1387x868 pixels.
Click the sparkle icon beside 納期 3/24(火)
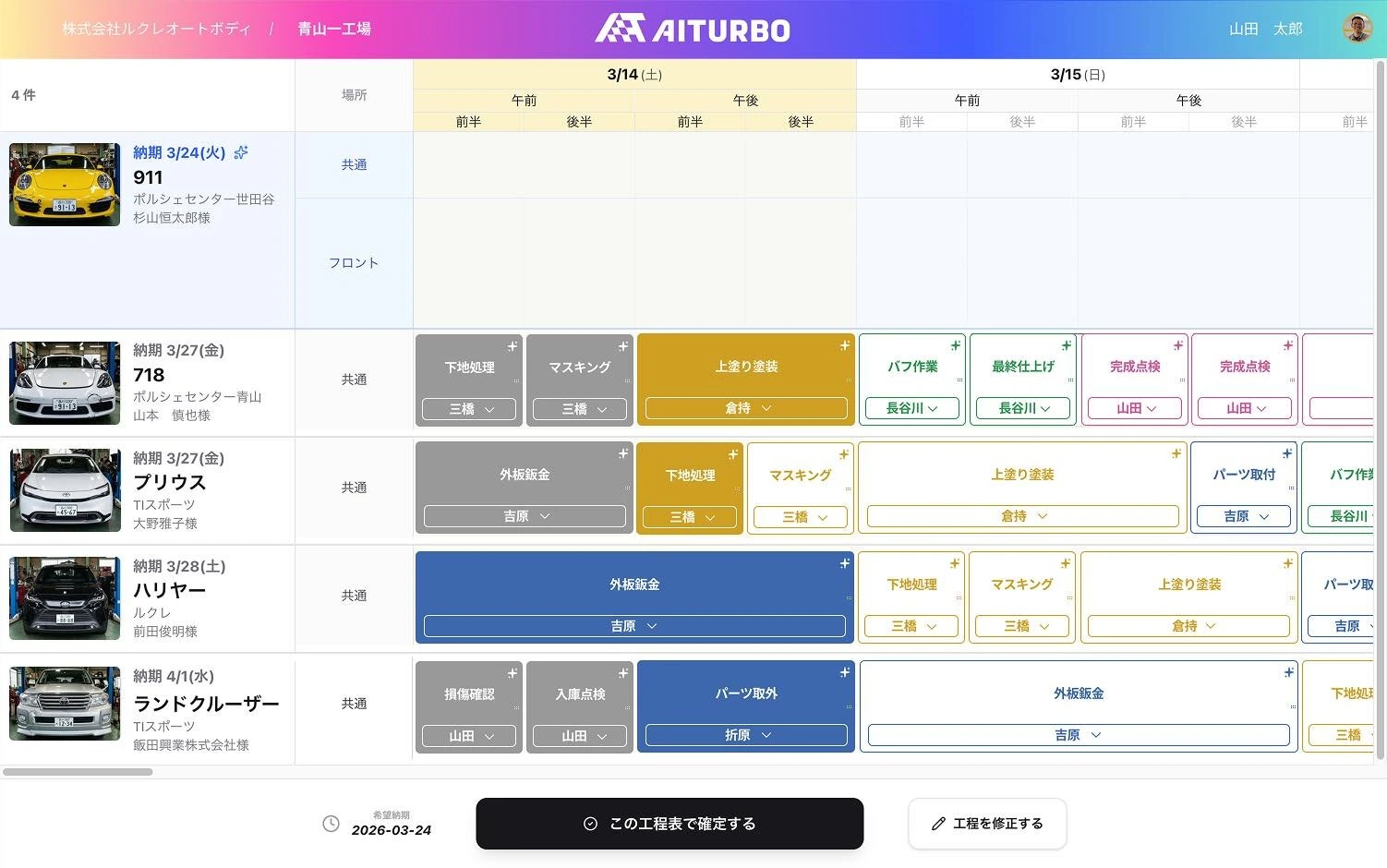coord(241,152)
